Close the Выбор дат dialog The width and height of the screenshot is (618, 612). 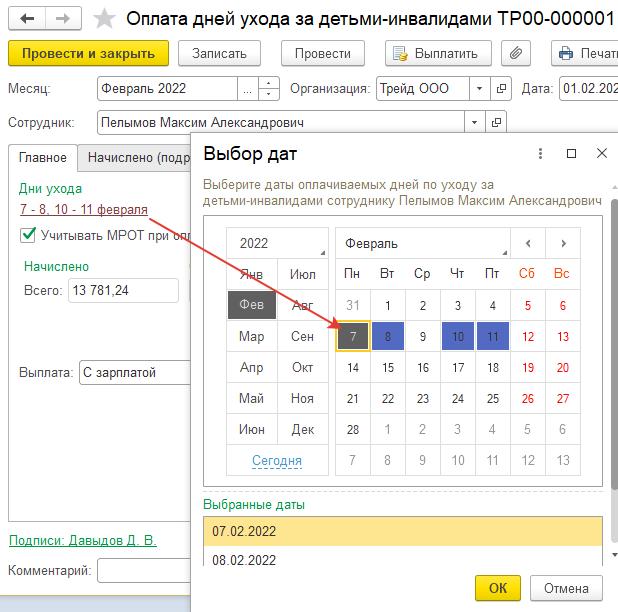[x=602, y=153]
